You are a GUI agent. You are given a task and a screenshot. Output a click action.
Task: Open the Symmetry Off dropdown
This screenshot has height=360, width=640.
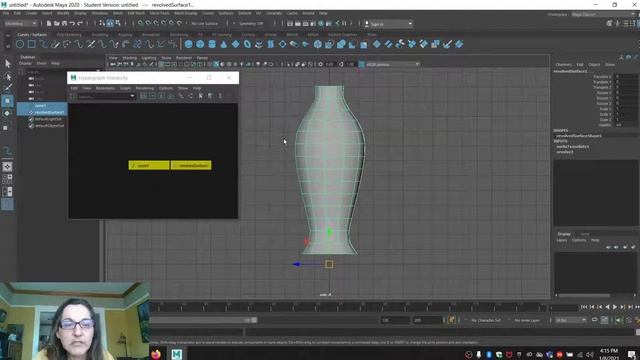[x=248, y=24]
